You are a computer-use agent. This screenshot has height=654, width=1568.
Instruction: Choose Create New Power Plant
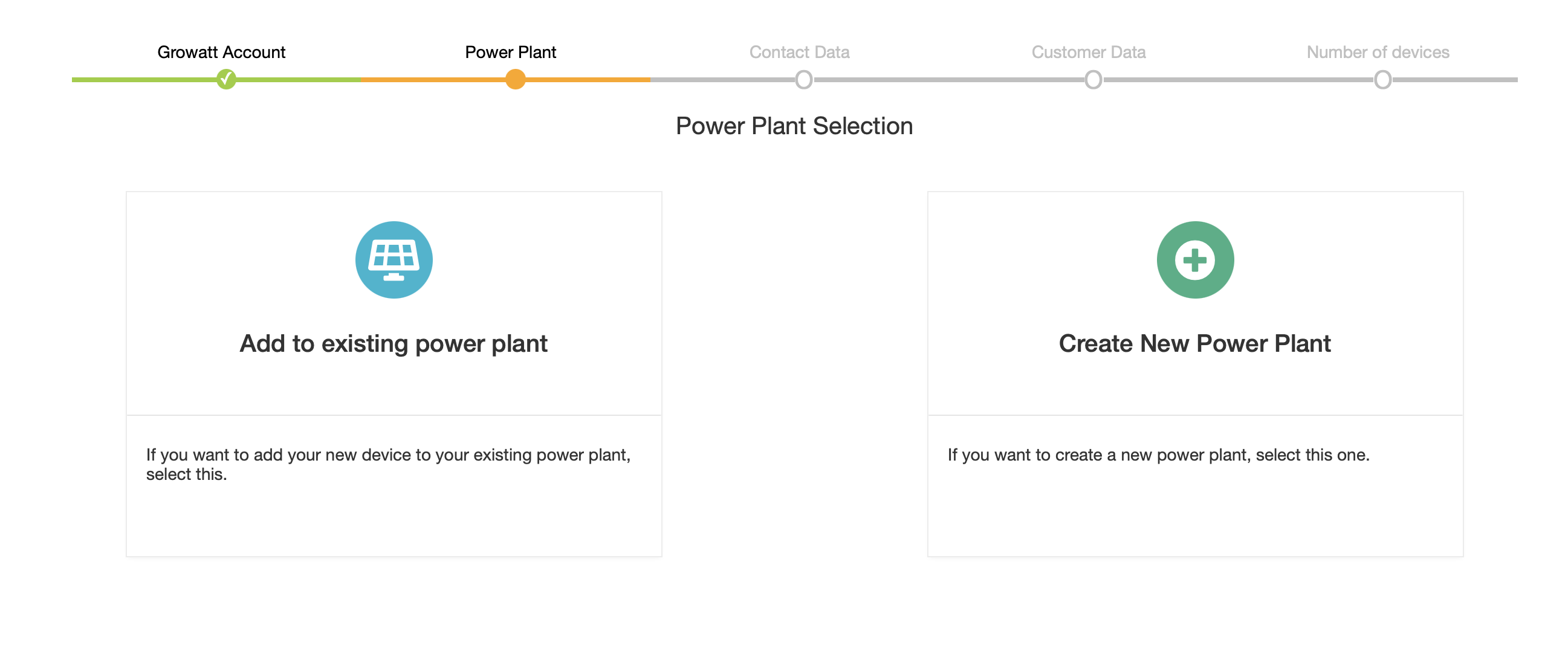(x=1194, y=343)
